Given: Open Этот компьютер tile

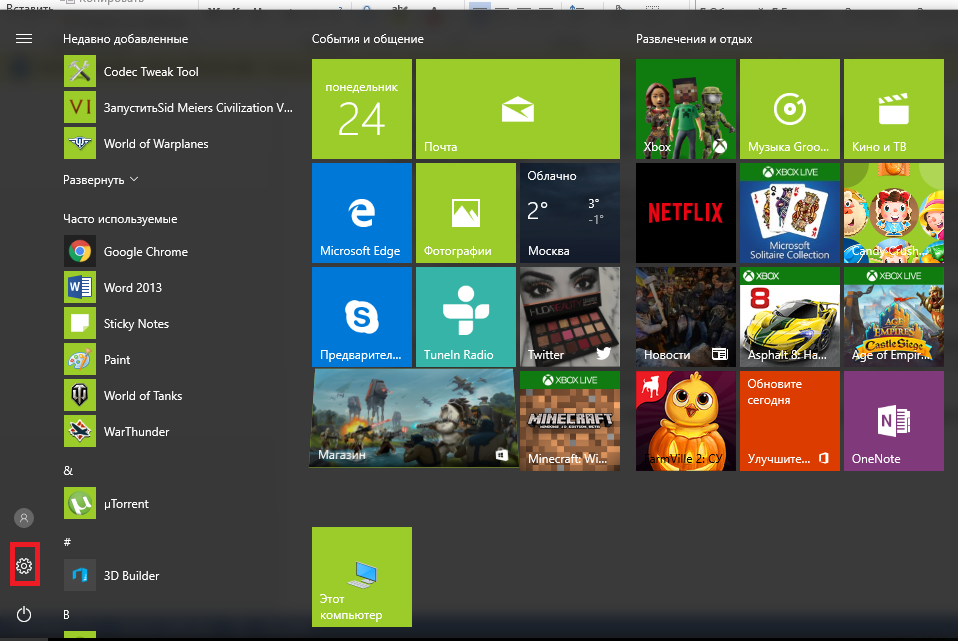Looking at the screenshot, I should click(x=362, y=577).
